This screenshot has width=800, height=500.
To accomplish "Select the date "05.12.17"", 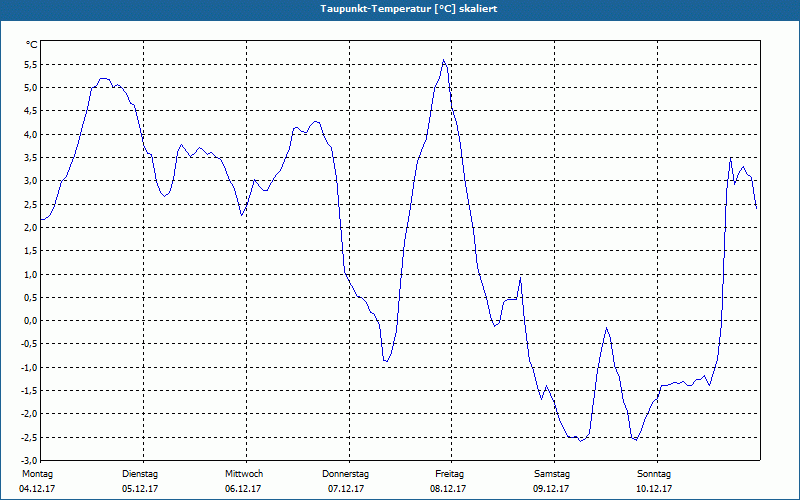I will point(140,489).
